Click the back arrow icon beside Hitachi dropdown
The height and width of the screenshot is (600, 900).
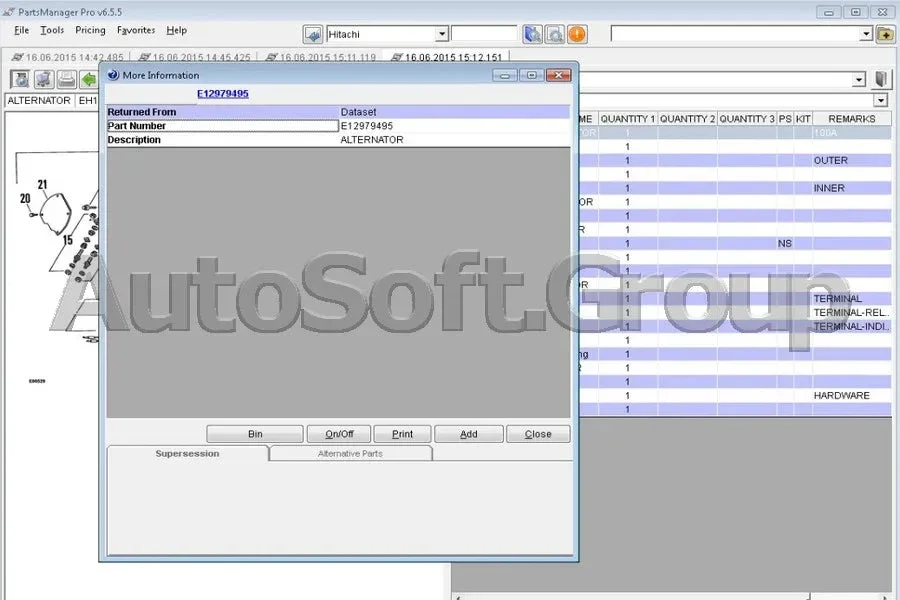pos(313,34)
